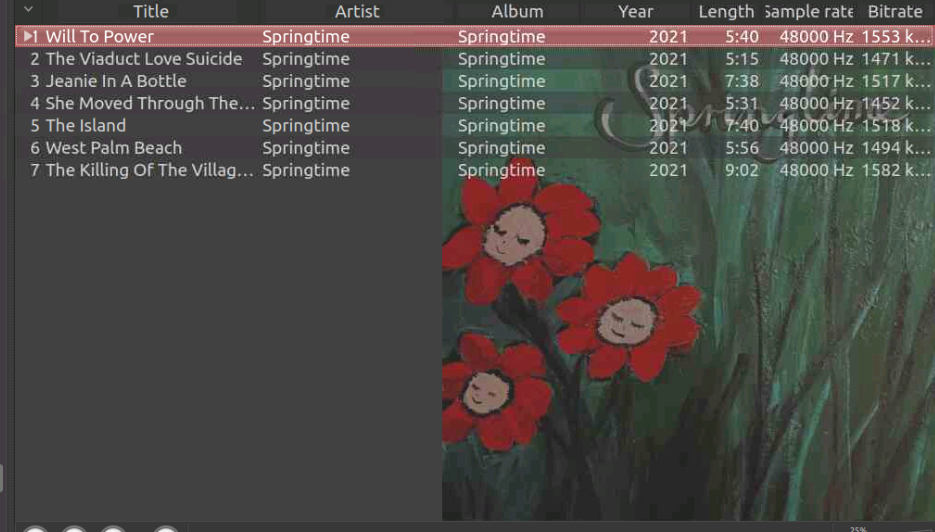This screenshot has width=935, height=532.
Task: Click the 7:40 length value
Action: click(x=742, y=125)
